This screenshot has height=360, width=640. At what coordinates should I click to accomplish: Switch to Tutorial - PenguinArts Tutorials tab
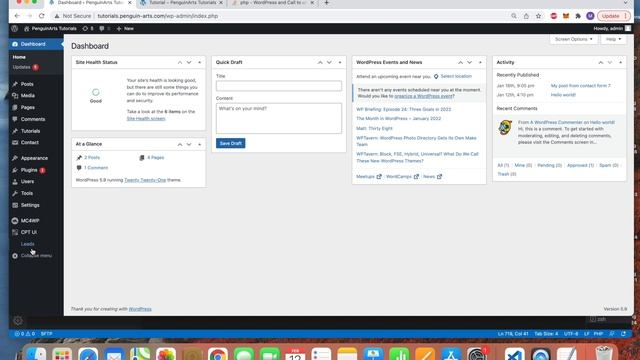pos(182,3)
